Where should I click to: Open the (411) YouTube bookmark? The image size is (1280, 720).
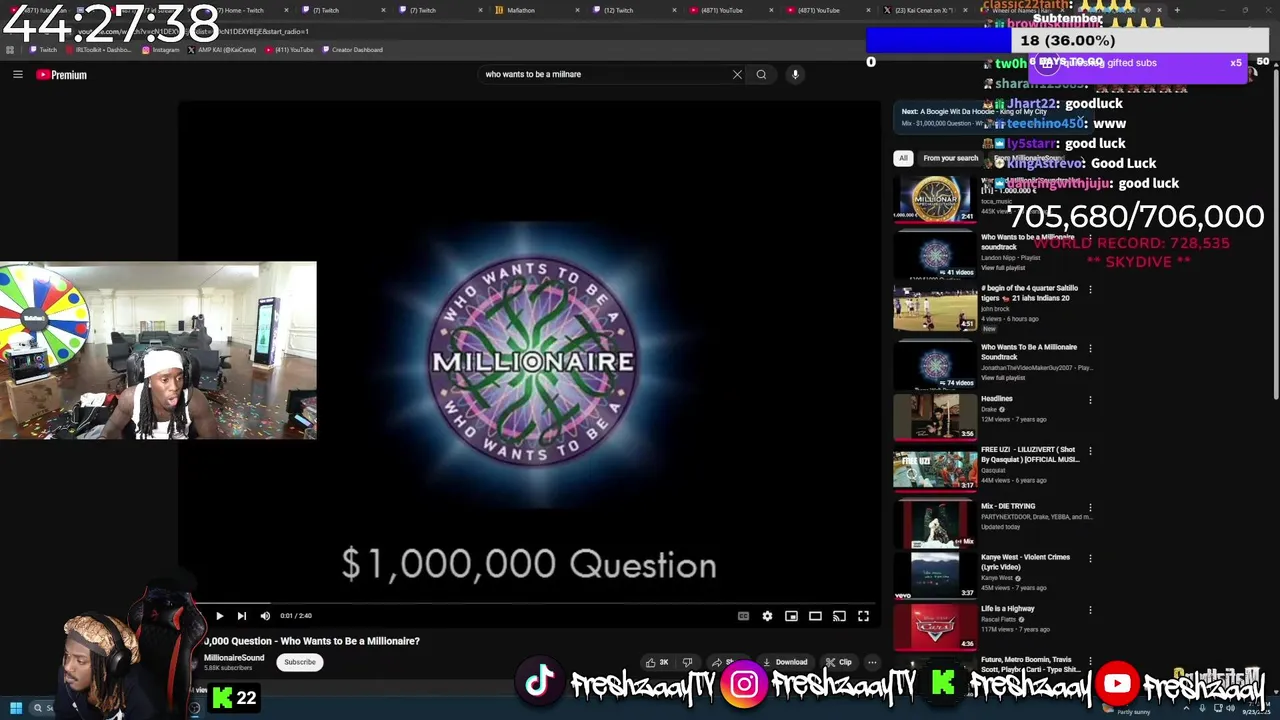(x=290, y=49)
